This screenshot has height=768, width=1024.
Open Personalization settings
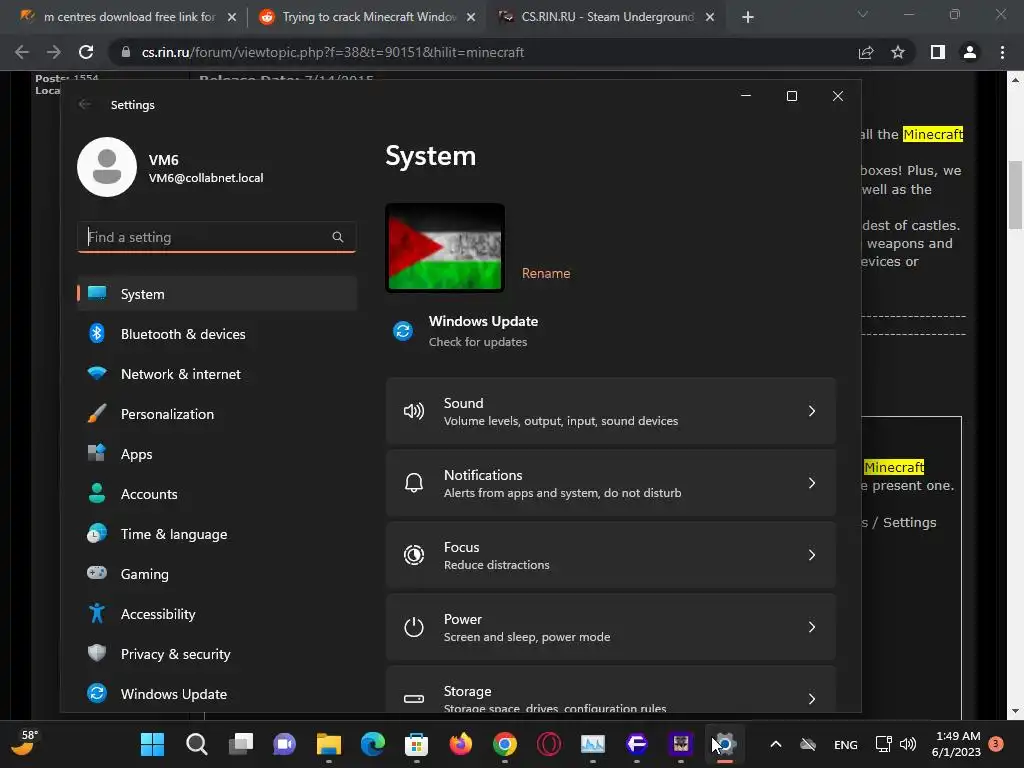[217, 414]
